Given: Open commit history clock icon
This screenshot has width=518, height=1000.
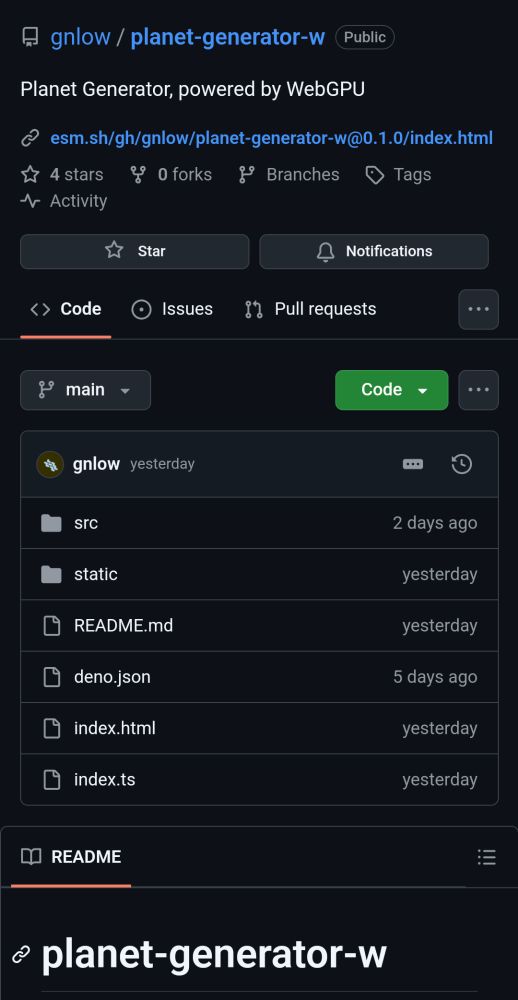Looking at the screenshot, I should click(x=461, y=464).
